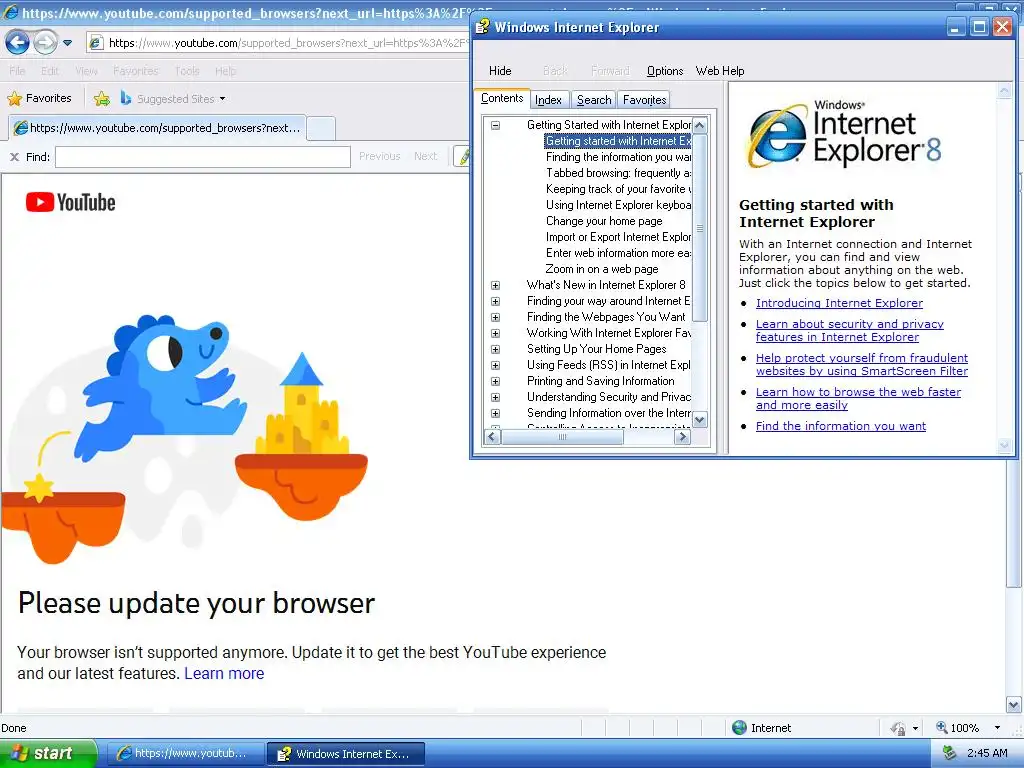Click the Internet zone globe in status bar

click(x=739, y=728)
